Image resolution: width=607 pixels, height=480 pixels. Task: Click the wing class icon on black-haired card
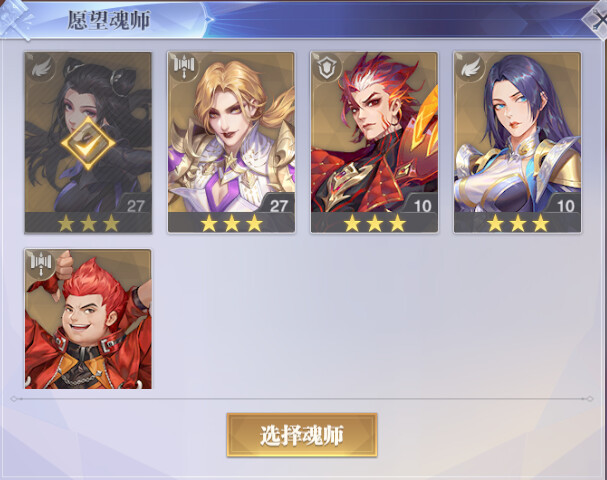coord(41,68)
